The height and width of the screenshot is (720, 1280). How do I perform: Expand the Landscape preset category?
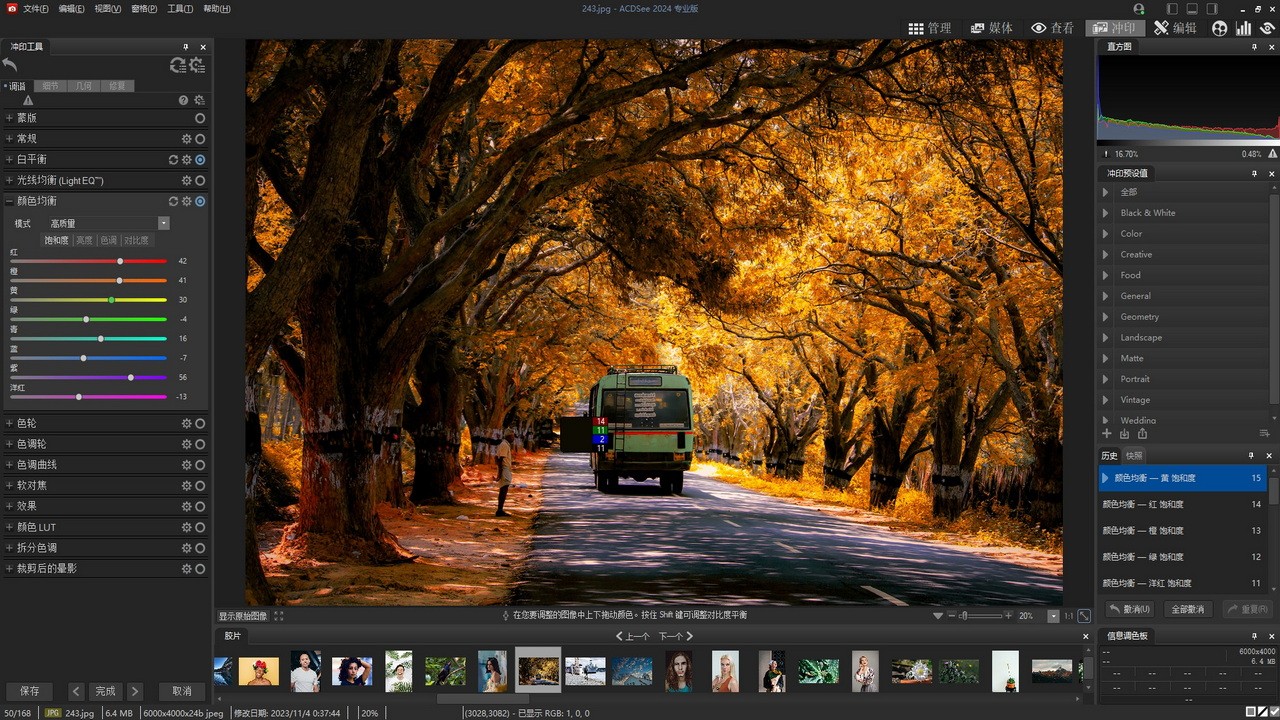(x=1105, y=338)
